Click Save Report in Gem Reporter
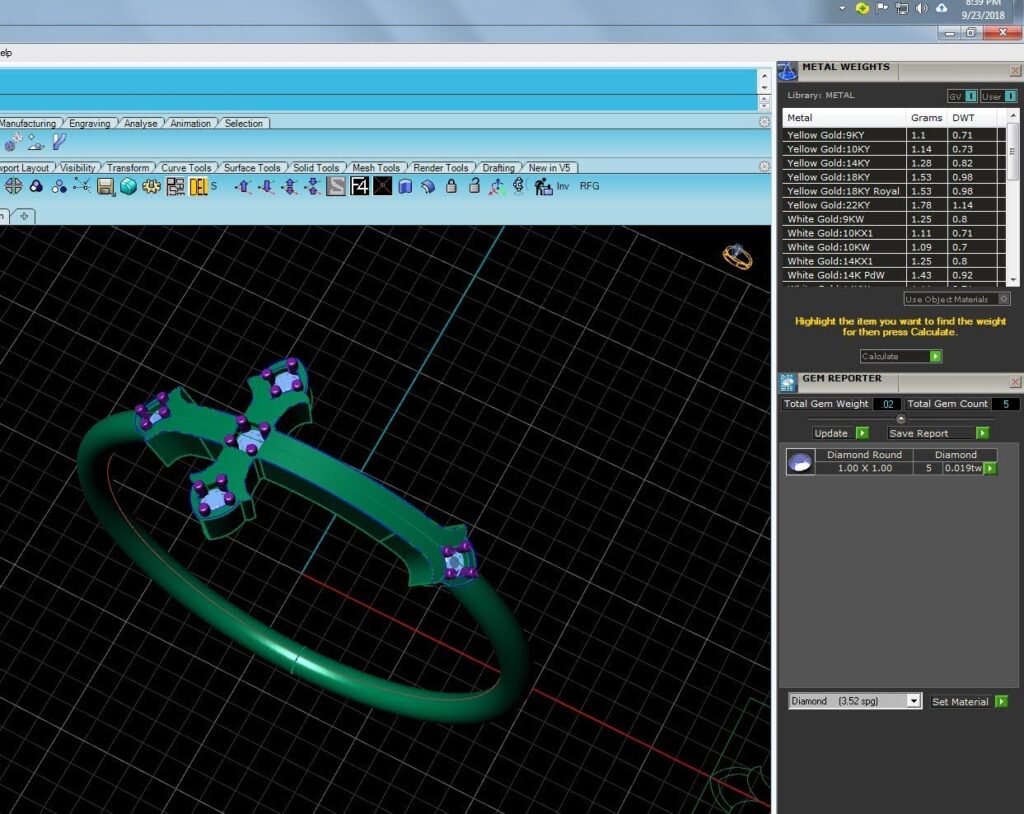The width and height of the screenshot is (1024, 814). pyautogui.click(x=938, y=433)
